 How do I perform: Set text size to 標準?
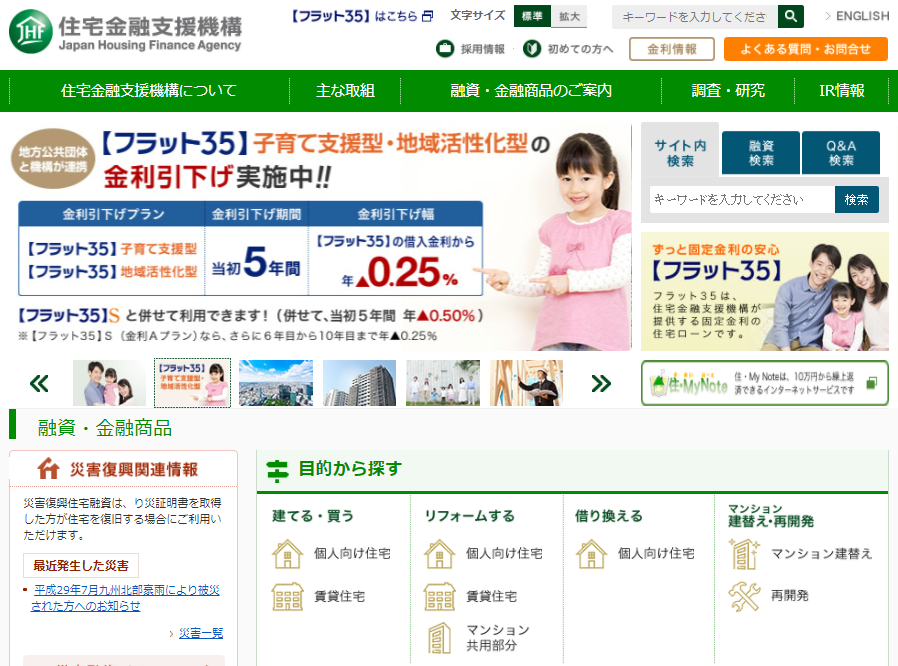click(x=532, y=17)
